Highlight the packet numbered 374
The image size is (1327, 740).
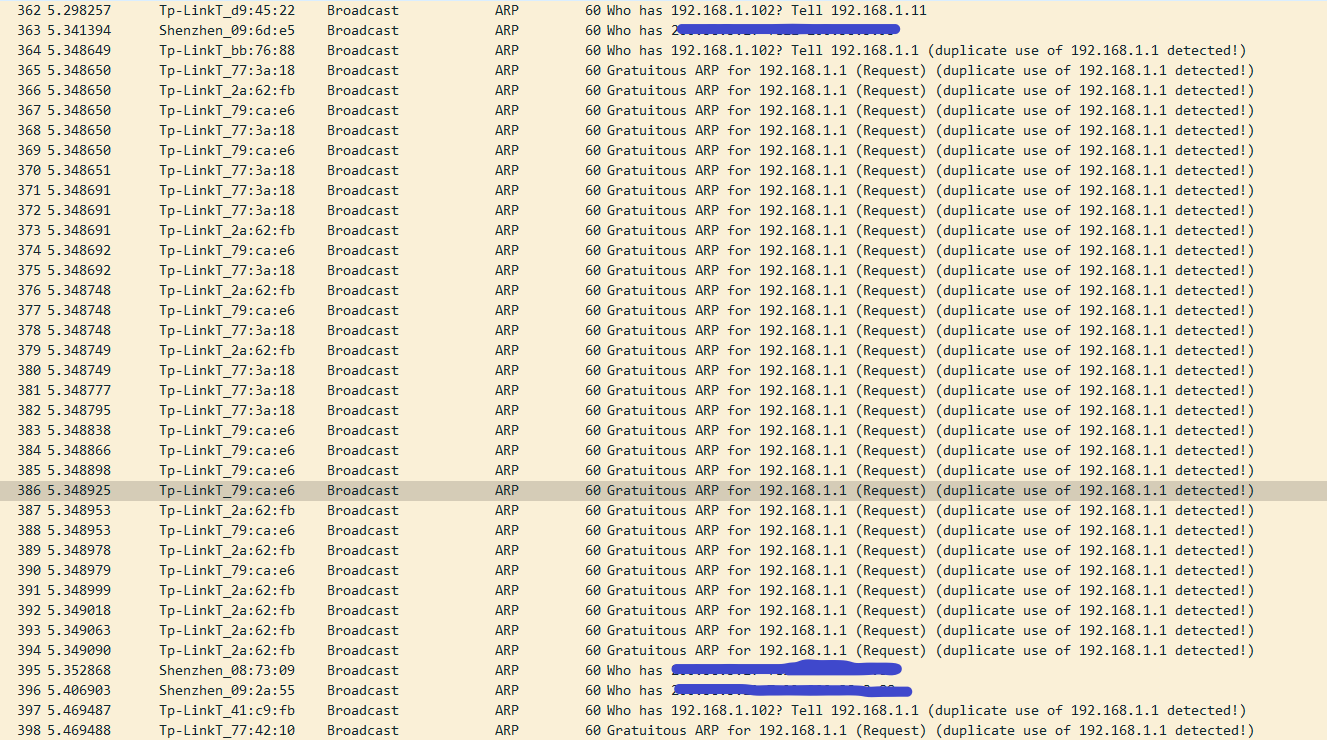663,250
